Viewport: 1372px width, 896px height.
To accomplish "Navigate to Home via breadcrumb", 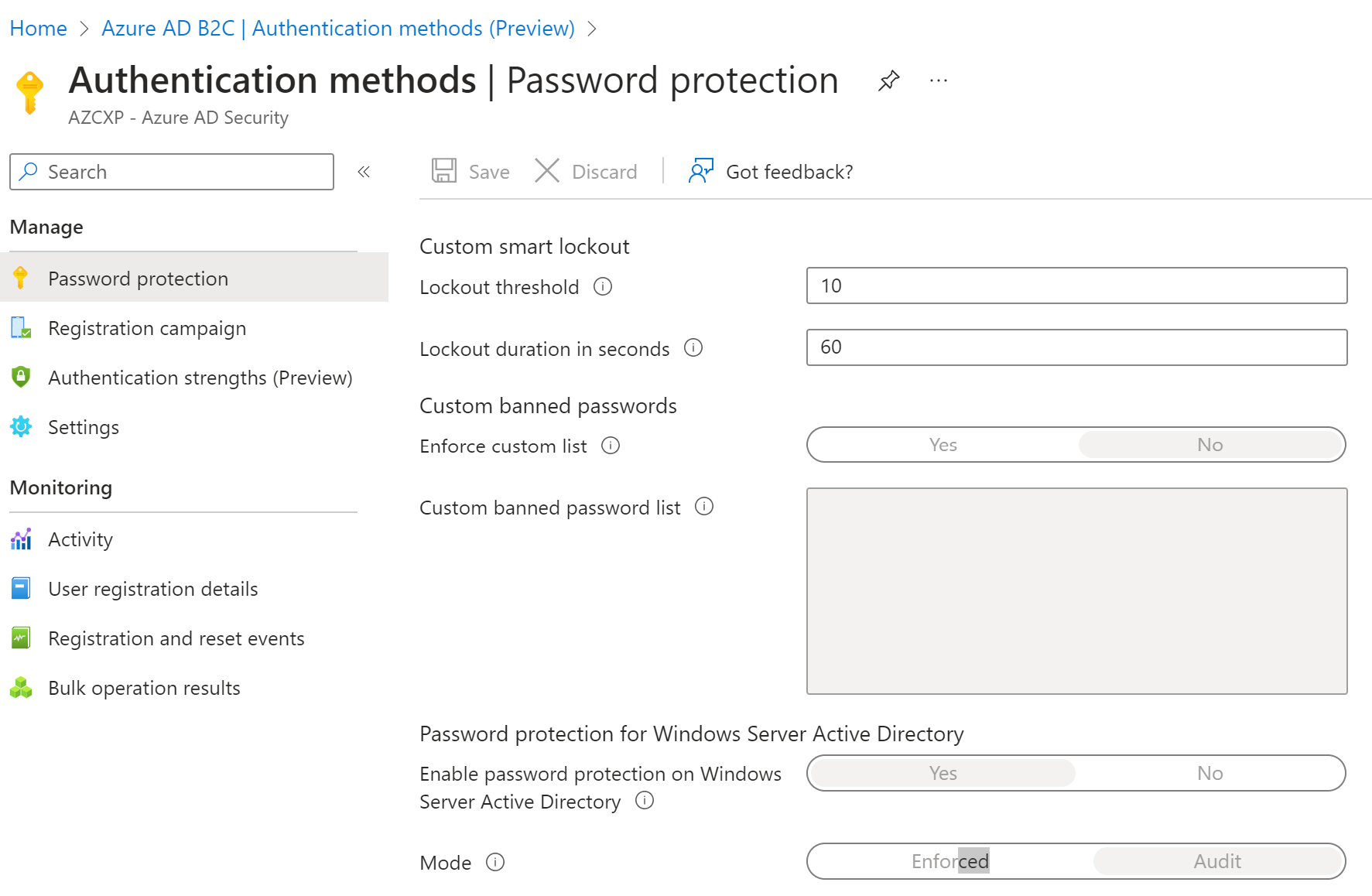I will 38,28.
